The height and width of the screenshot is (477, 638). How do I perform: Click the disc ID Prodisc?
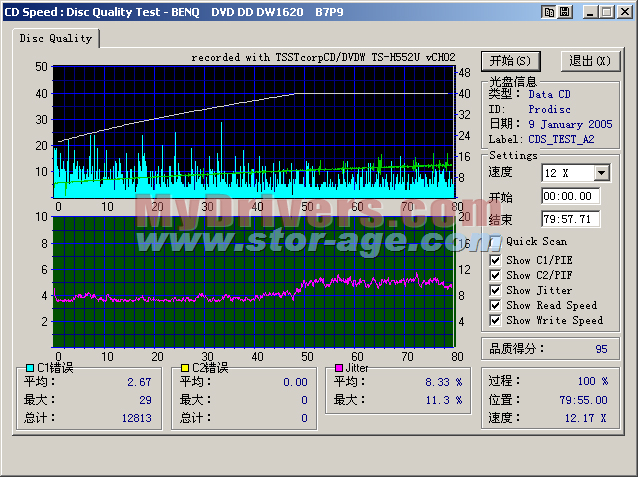(549, 109)
